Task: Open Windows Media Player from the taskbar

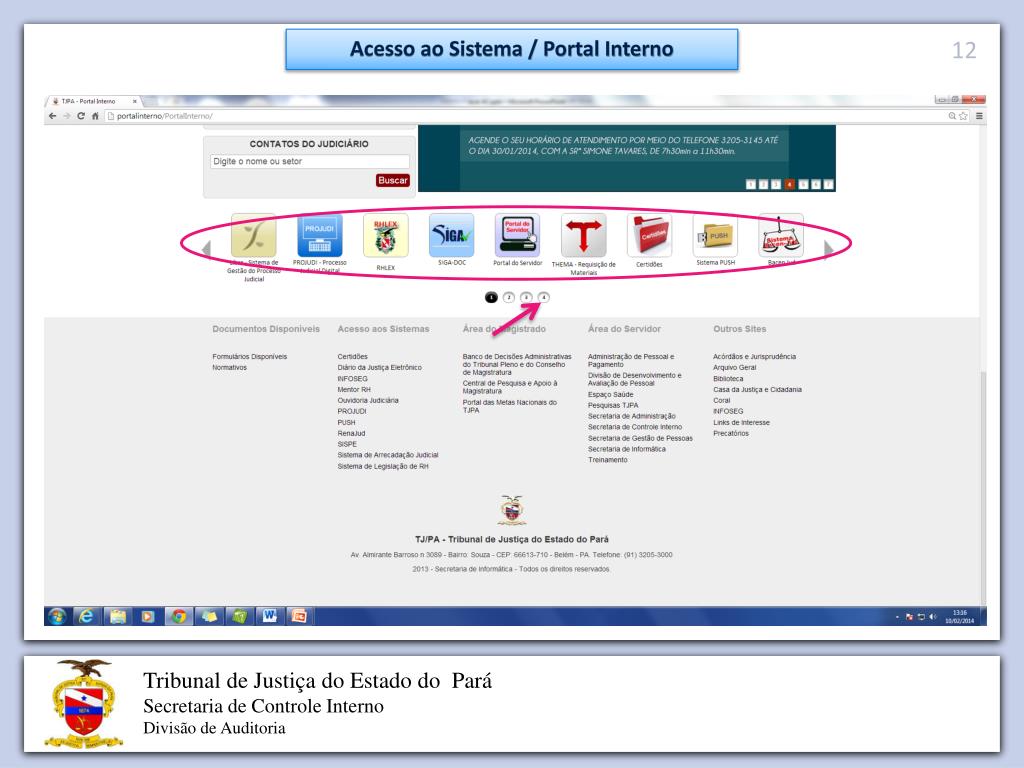Action: [148, 616]
